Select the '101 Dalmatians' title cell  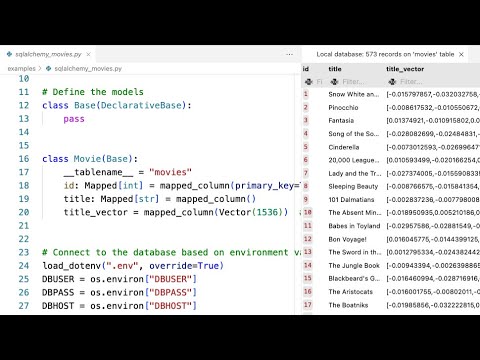point(351,200)
